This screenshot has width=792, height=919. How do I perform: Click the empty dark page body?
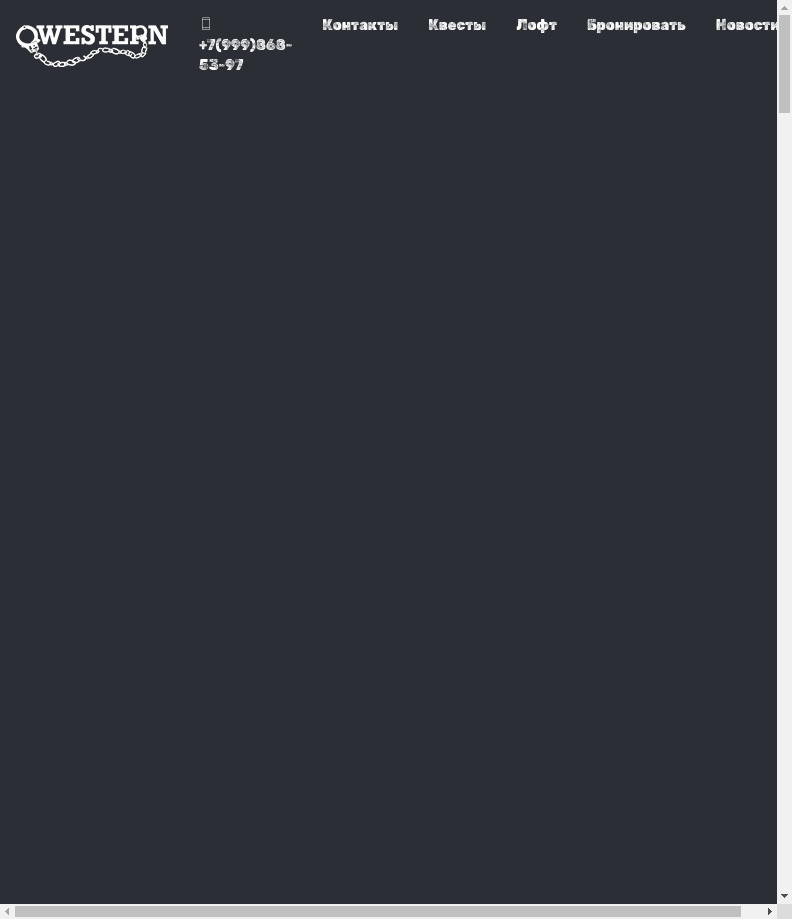coord(388,469)
